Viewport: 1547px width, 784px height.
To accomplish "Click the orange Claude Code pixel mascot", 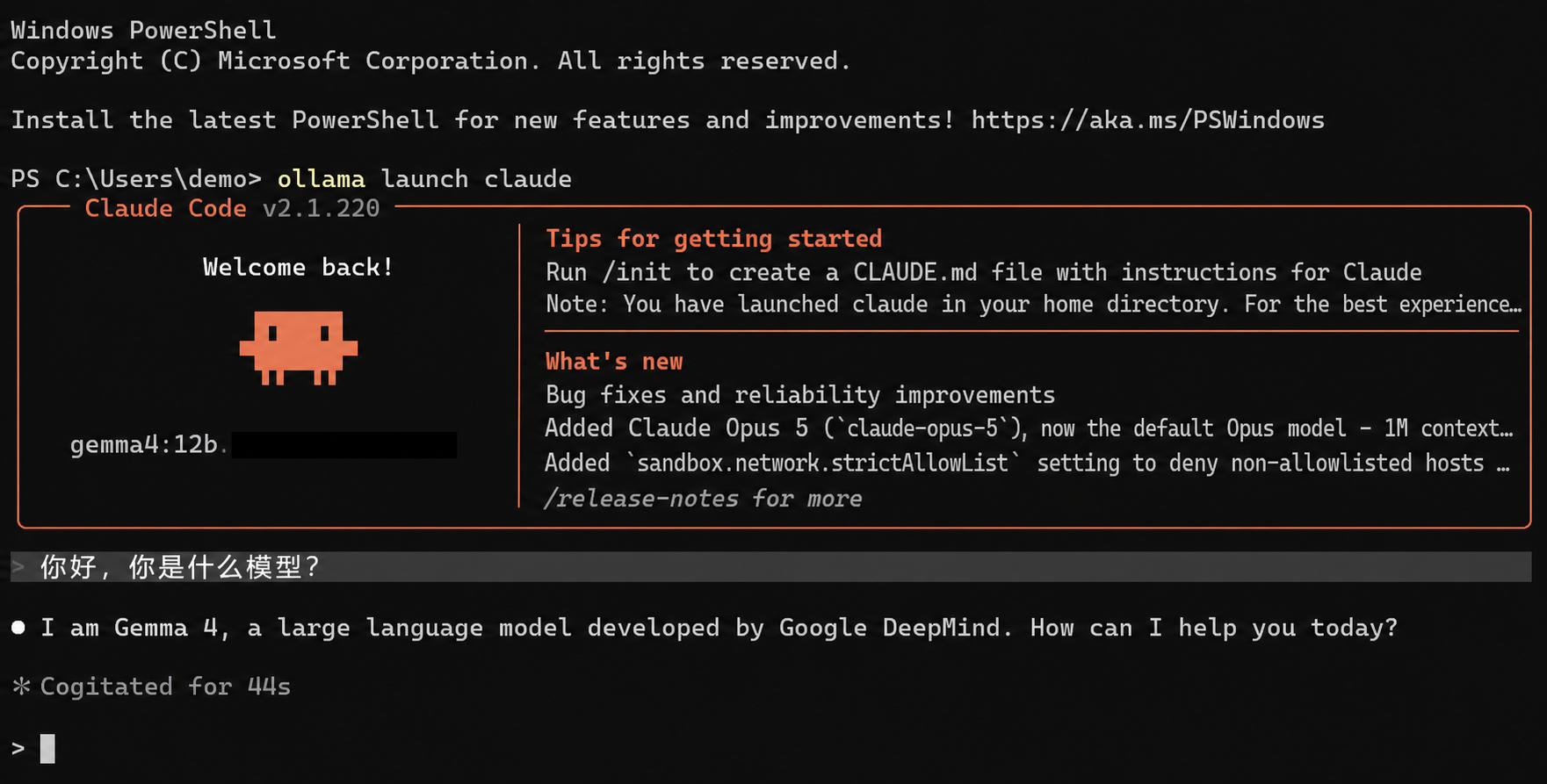I will [299, 348].
